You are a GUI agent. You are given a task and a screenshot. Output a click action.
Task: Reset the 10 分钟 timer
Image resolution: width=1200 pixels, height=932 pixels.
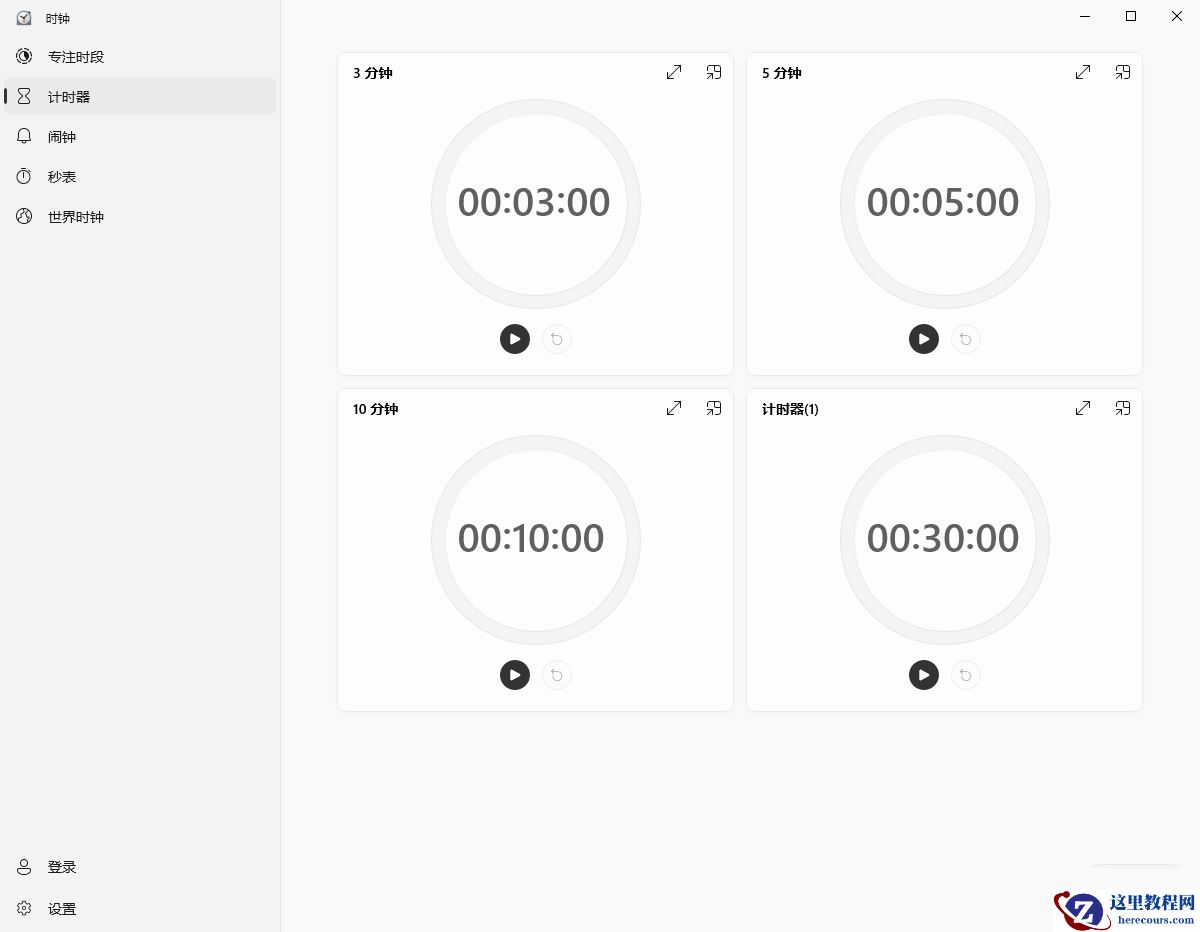(x=557, y=675)
